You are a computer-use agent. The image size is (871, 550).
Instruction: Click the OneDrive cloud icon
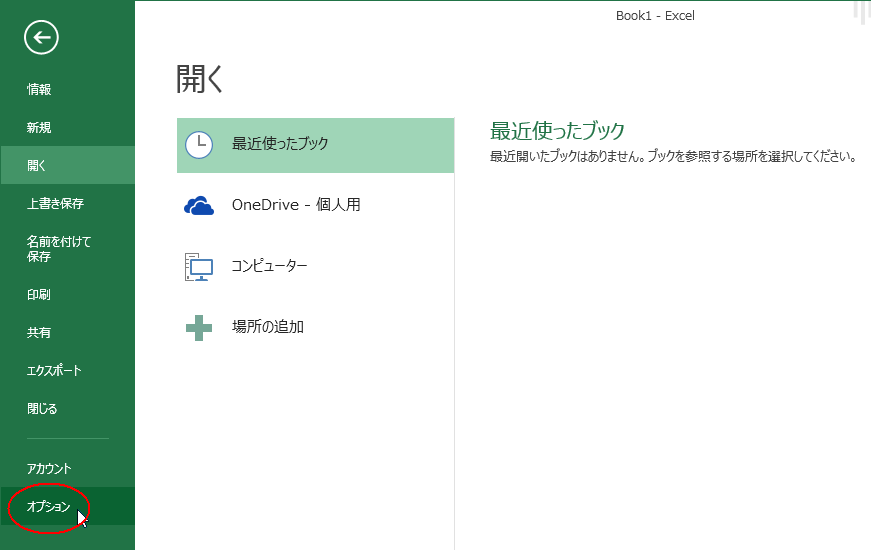[x=199, y=206]
